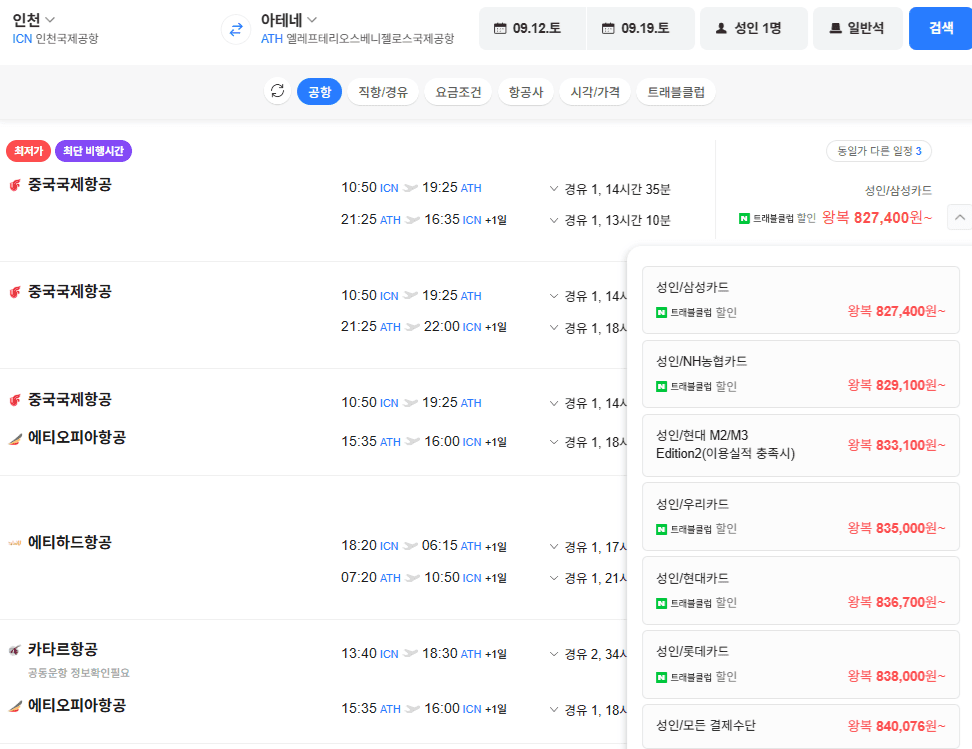Choose 성인/현대 M2/M3 Edition2 833,100원 option
This screenshot has width=972, height=749.
pyautogui.click(x=801, y=445)
